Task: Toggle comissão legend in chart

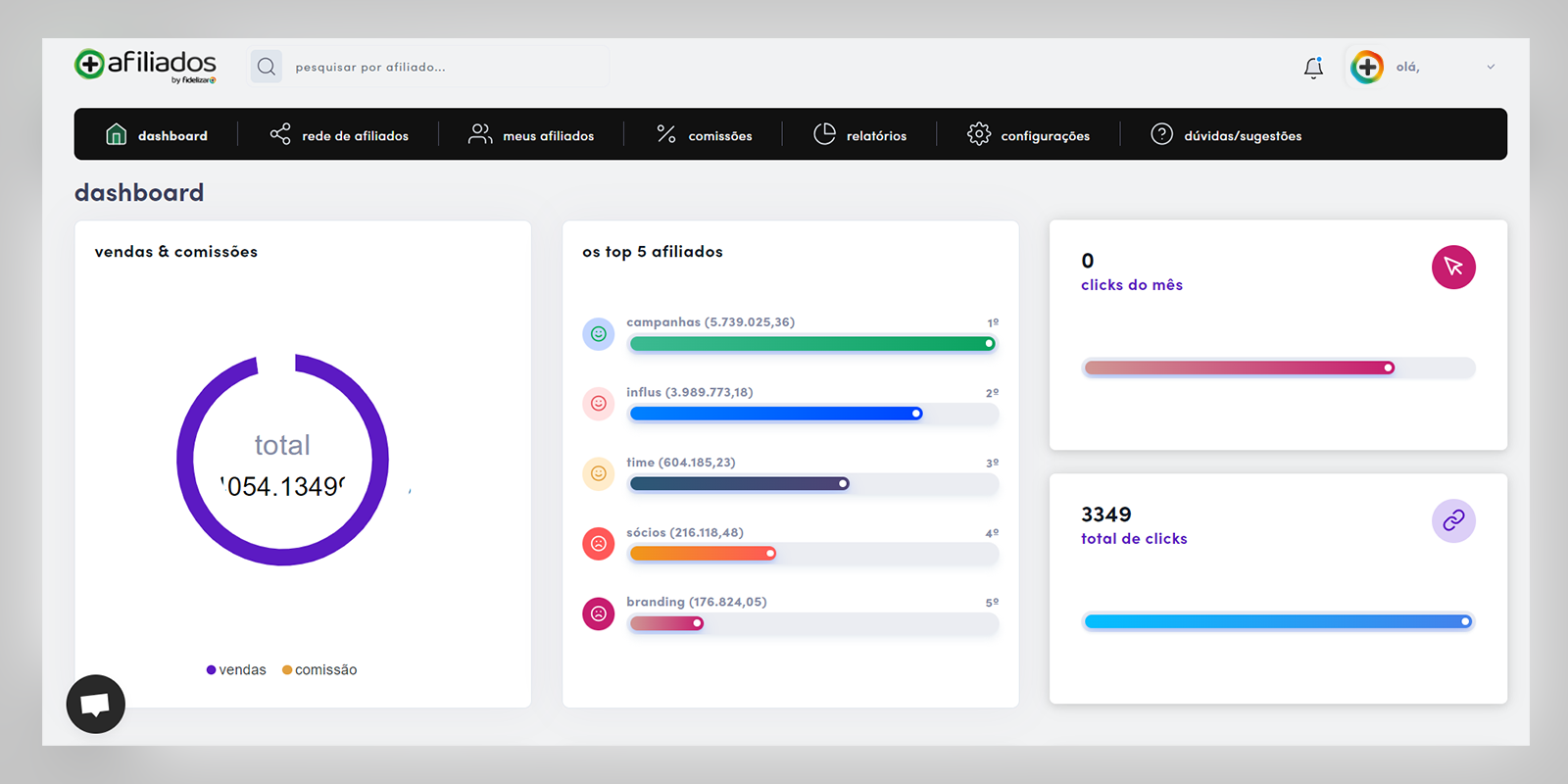Action: (x=319, y=670)
